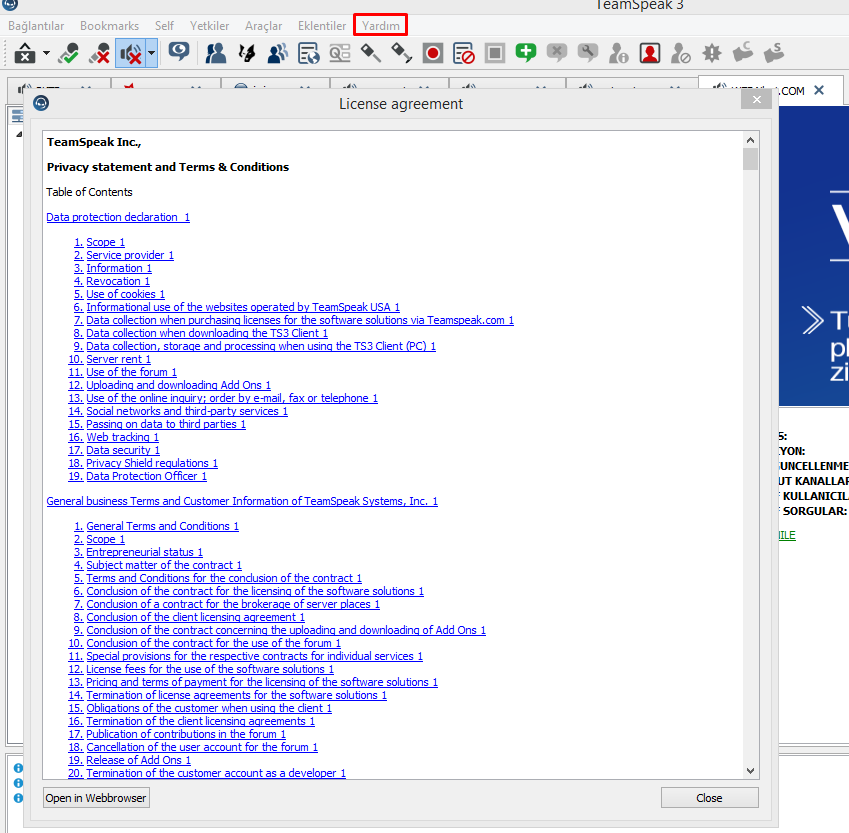849x833 pixels.
Task: Click the gavel icon with underline
Action: tap(402, 53)
